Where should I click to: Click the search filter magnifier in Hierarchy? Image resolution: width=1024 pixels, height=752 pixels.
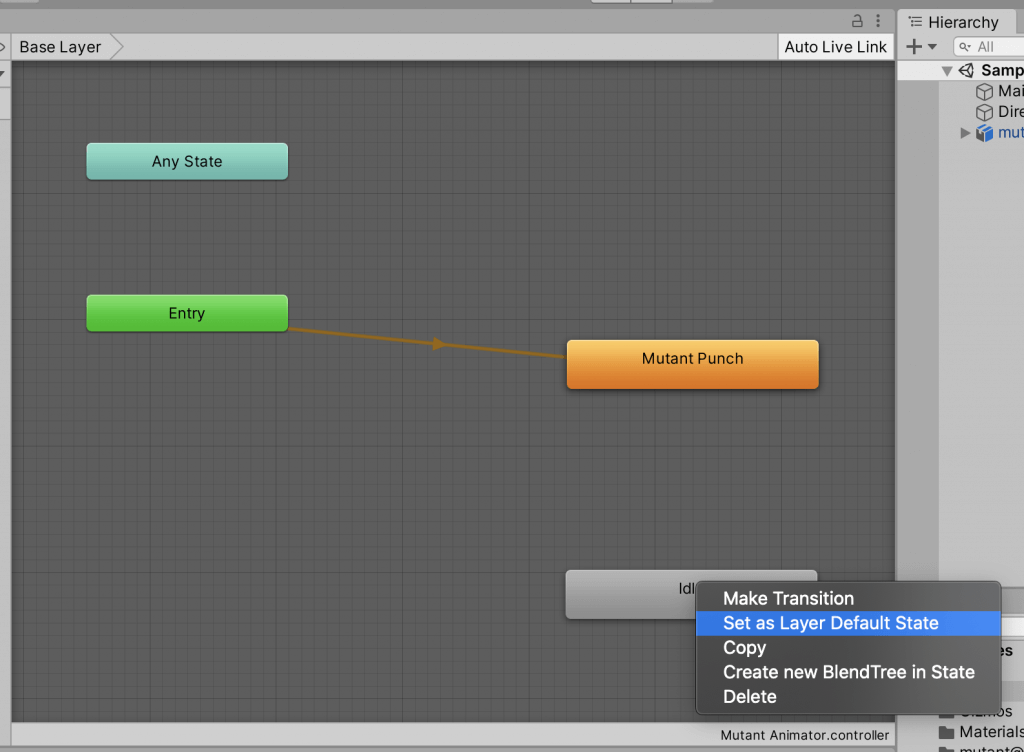964,46
